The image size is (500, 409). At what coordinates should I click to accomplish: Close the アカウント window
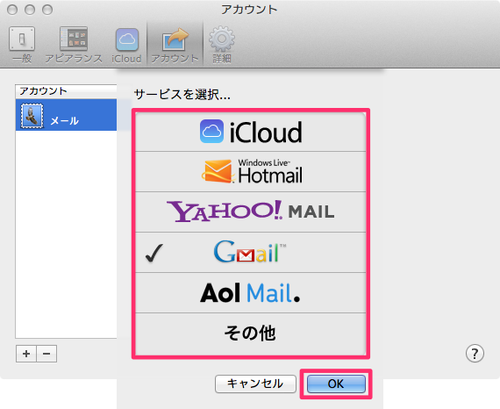[x=12, y=10]
